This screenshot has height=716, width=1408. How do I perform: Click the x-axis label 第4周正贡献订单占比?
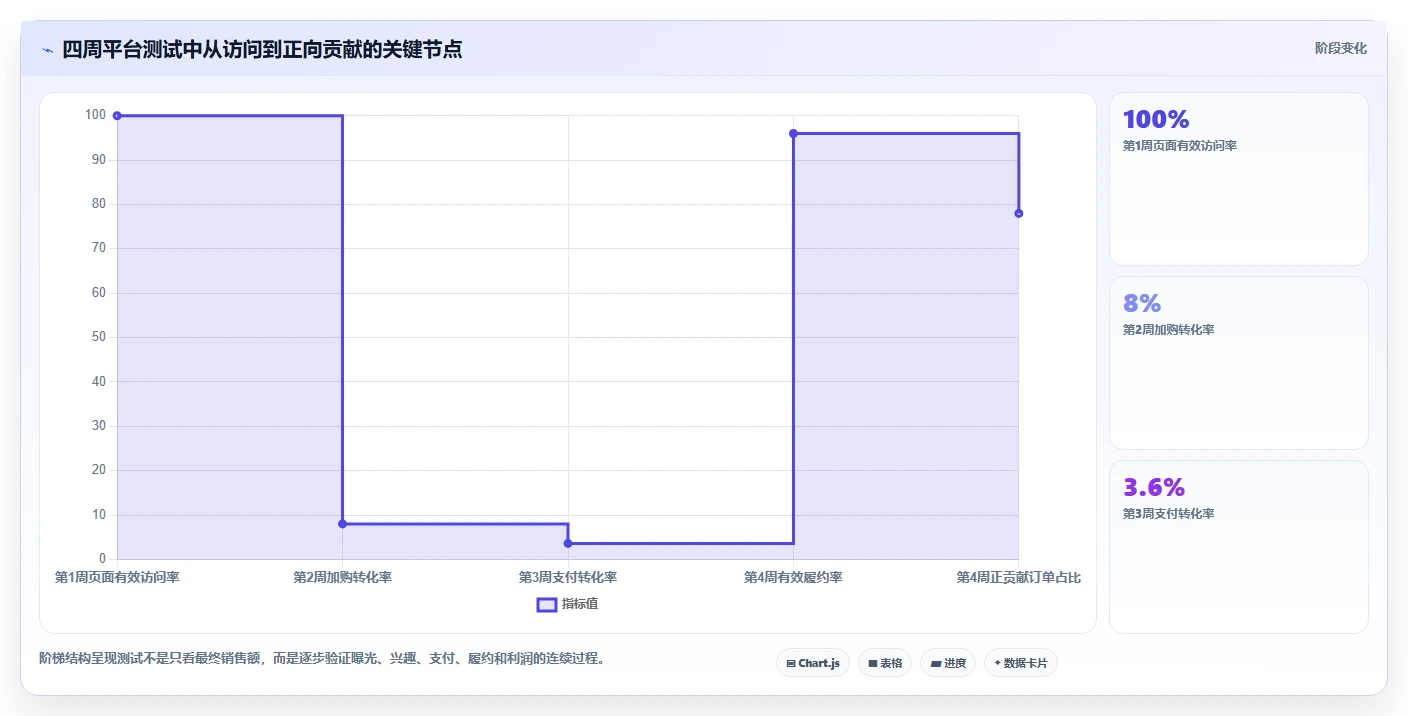tap(1018, 578)
